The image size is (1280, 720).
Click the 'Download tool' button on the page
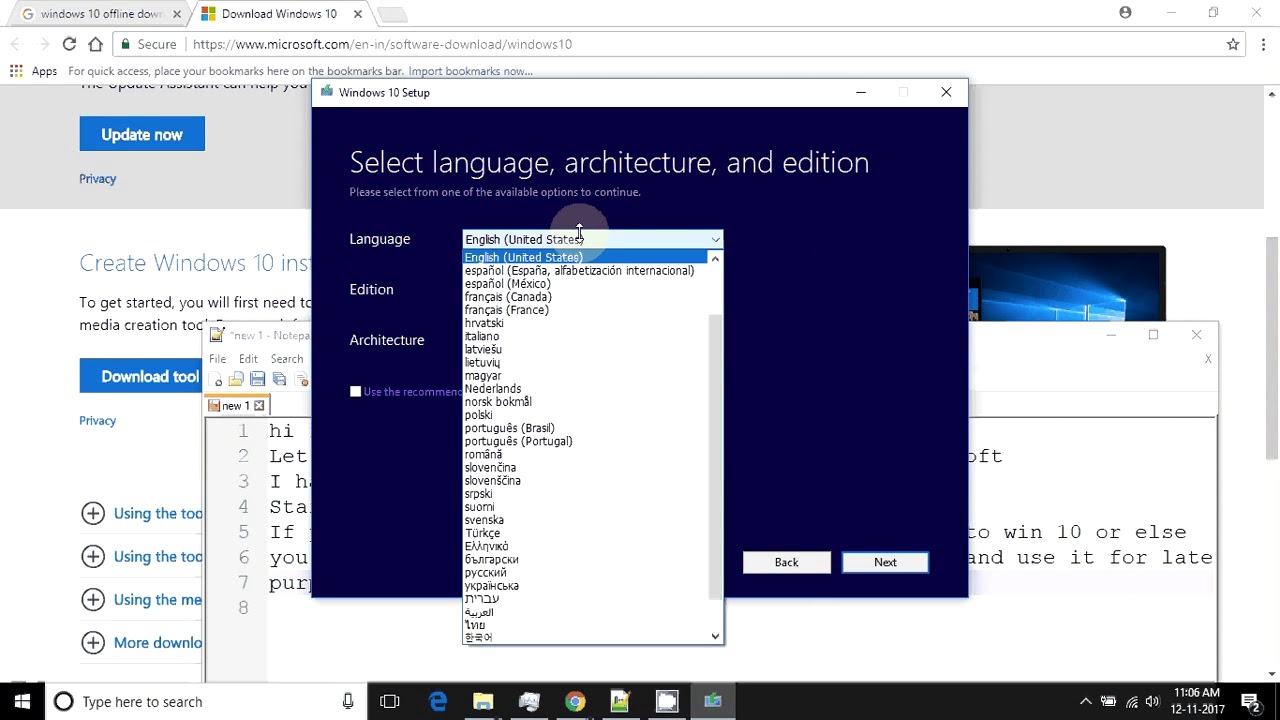[x=141, y=376]
